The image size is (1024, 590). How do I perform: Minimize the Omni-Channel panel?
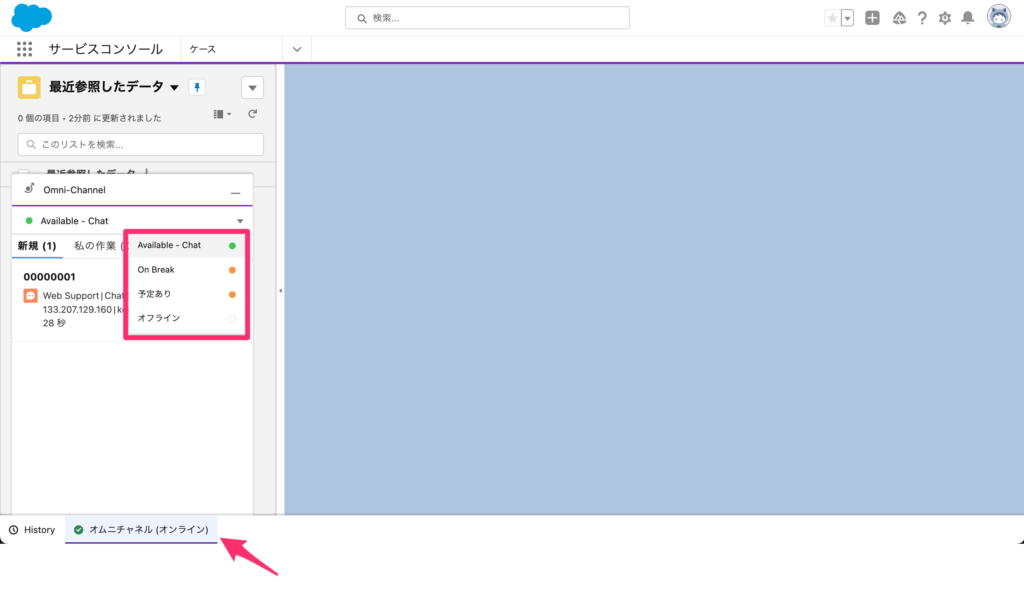pos(235,191)
